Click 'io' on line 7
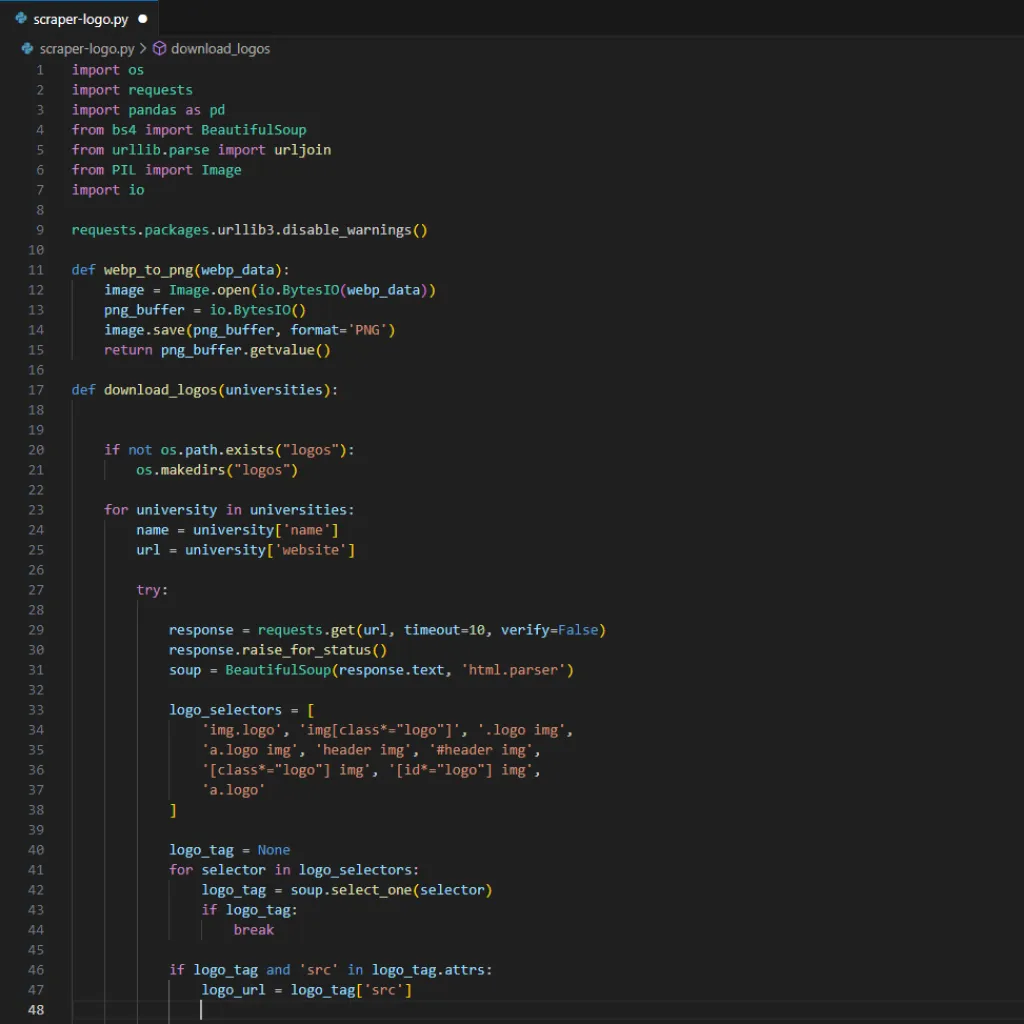Image resolution: width=1024 pixels, height=1024 pixels. pos(136,190)
